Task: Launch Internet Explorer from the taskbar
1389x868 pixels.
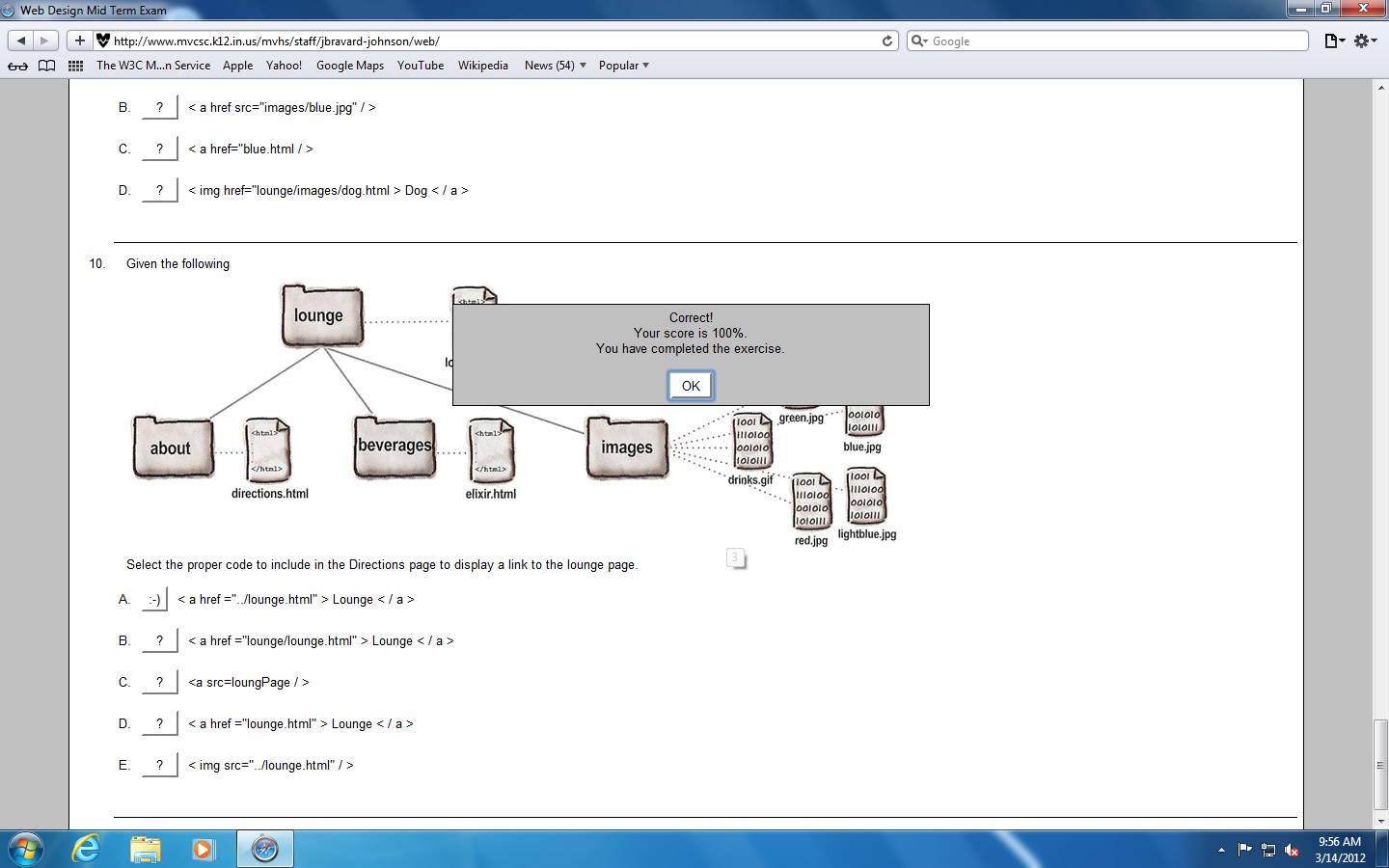Action: coord(86,849)
